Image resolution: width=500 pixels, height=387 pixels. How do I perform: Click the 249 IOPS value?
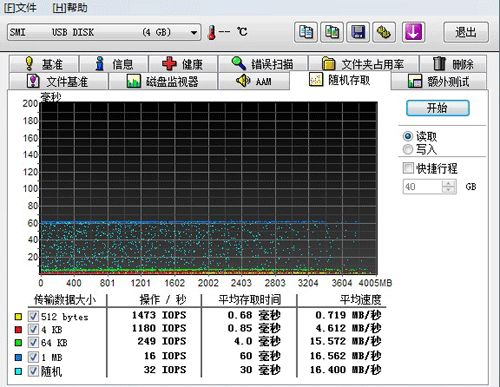pos(162,341)
